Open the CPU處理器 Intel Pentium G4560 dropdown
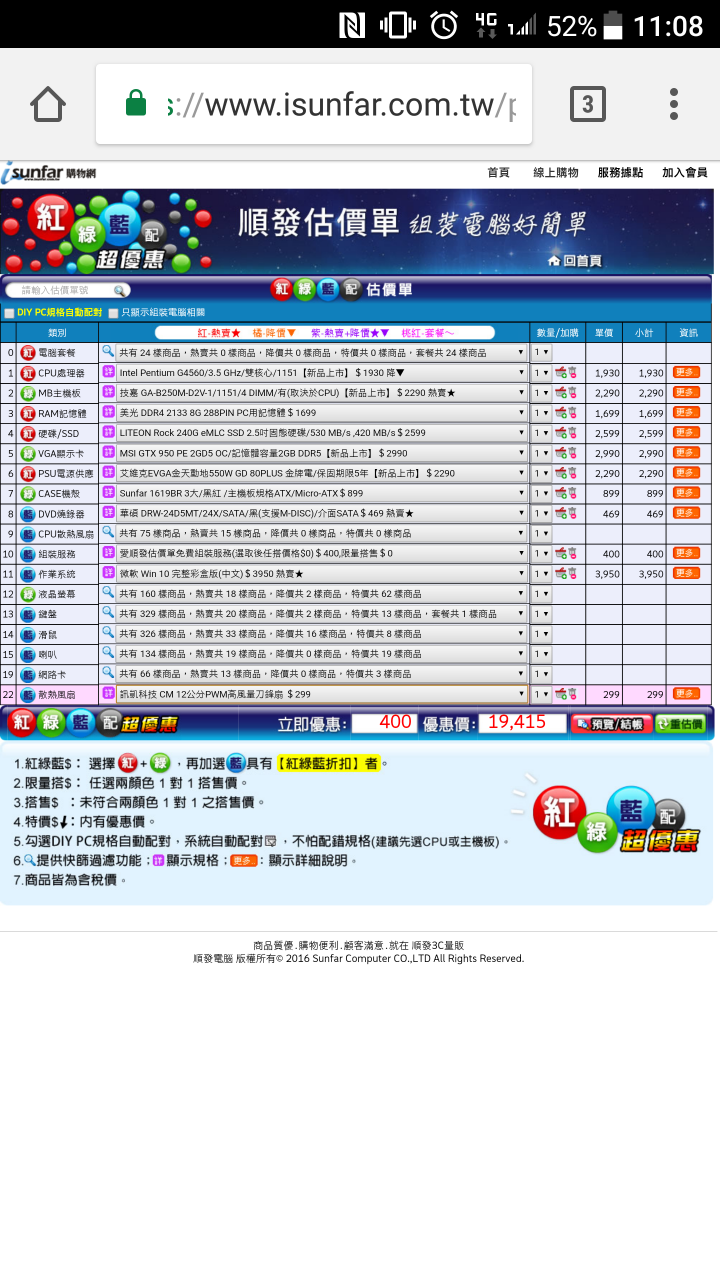This screenshot has height=1280, width=720. tap(322, 373)
